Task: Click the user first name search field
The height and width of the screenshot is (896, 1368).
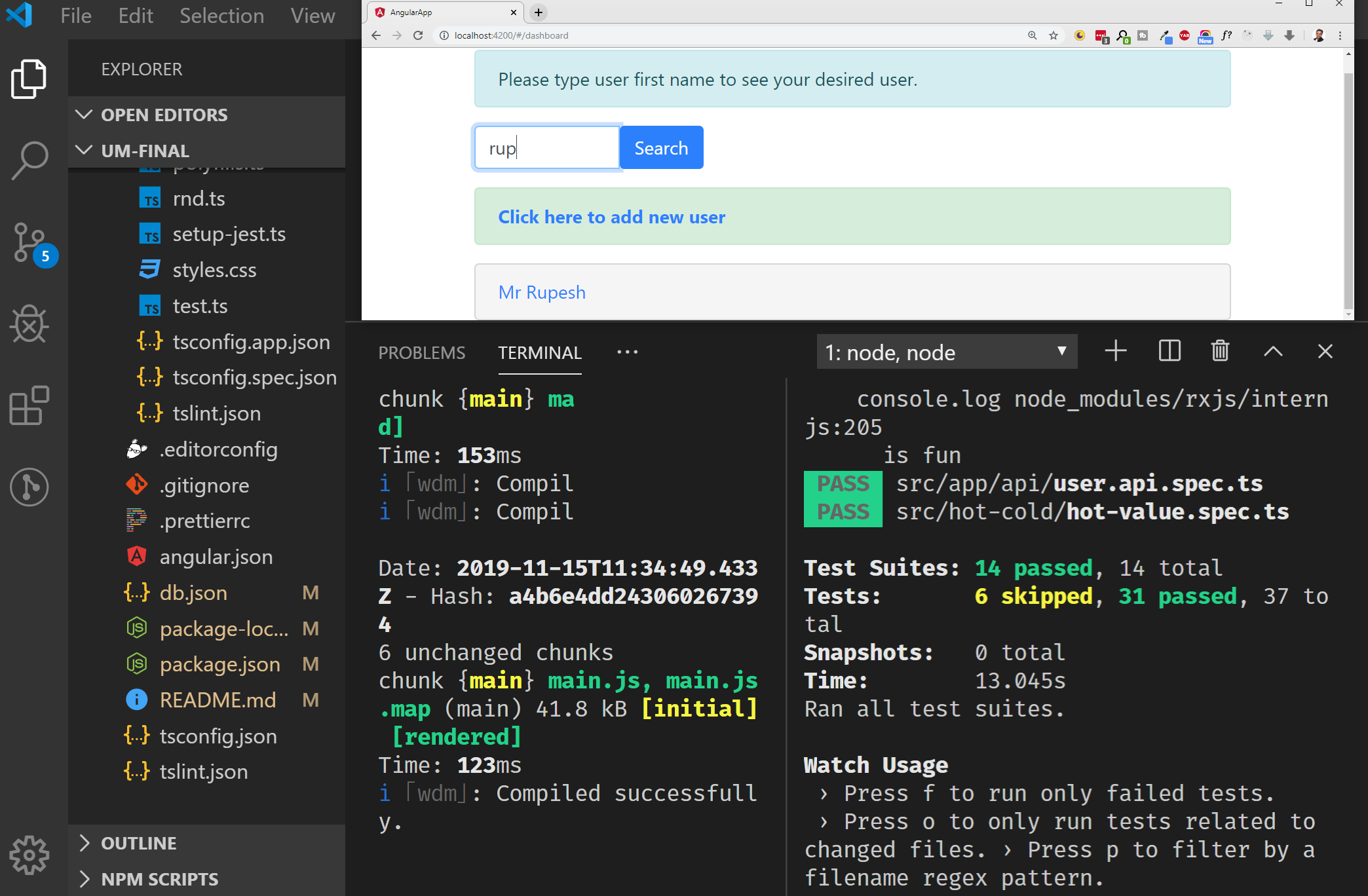Action: 546,148
